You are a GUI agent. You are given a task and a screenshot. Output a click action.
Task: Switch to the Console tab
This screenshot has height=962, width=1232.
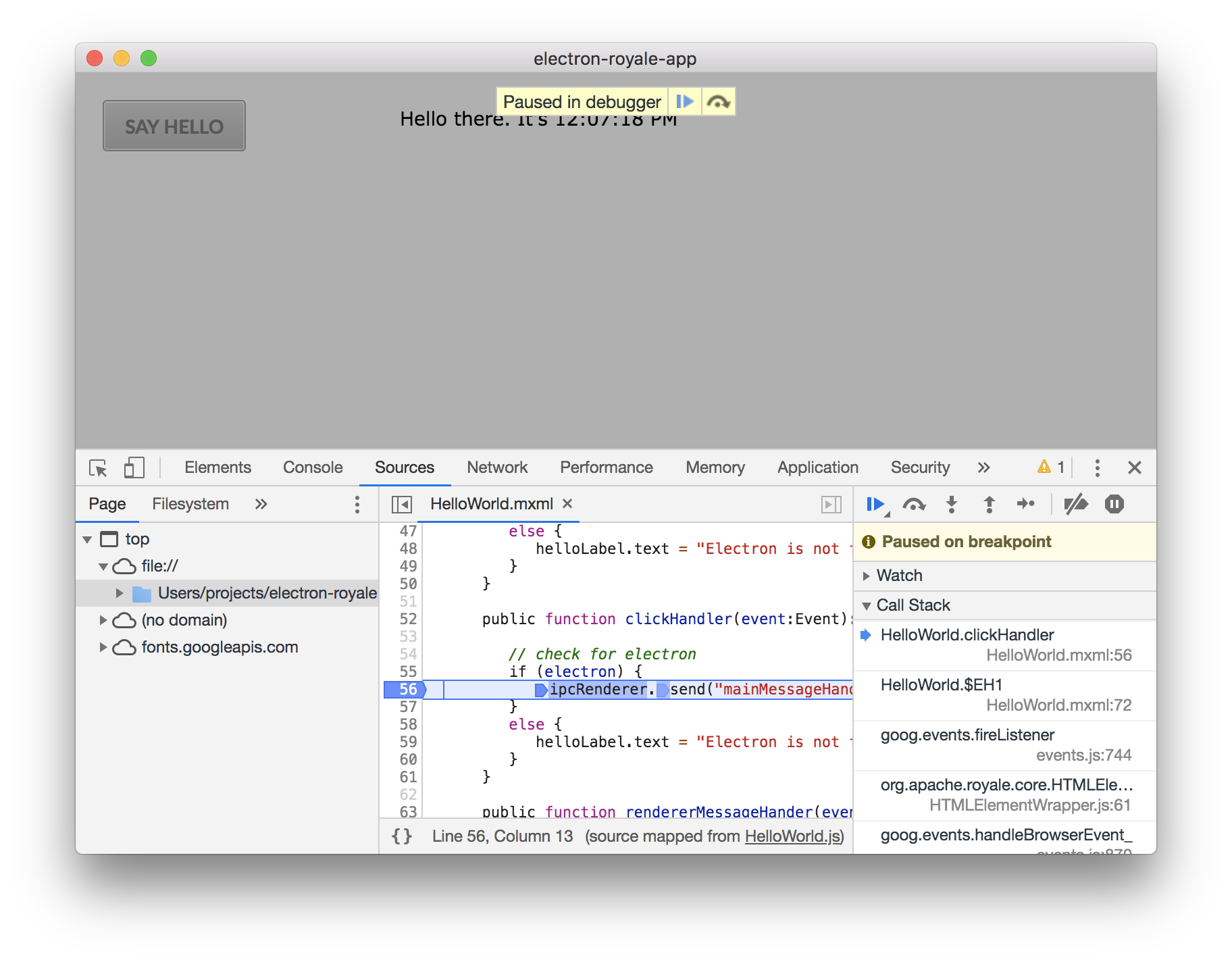click(x=313, y=467)
